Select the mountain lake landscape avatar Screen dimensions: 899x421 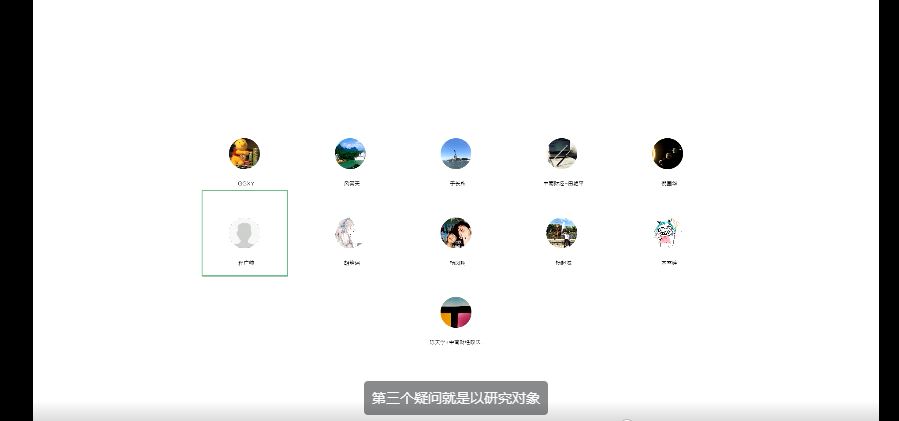tap(350, 154)
